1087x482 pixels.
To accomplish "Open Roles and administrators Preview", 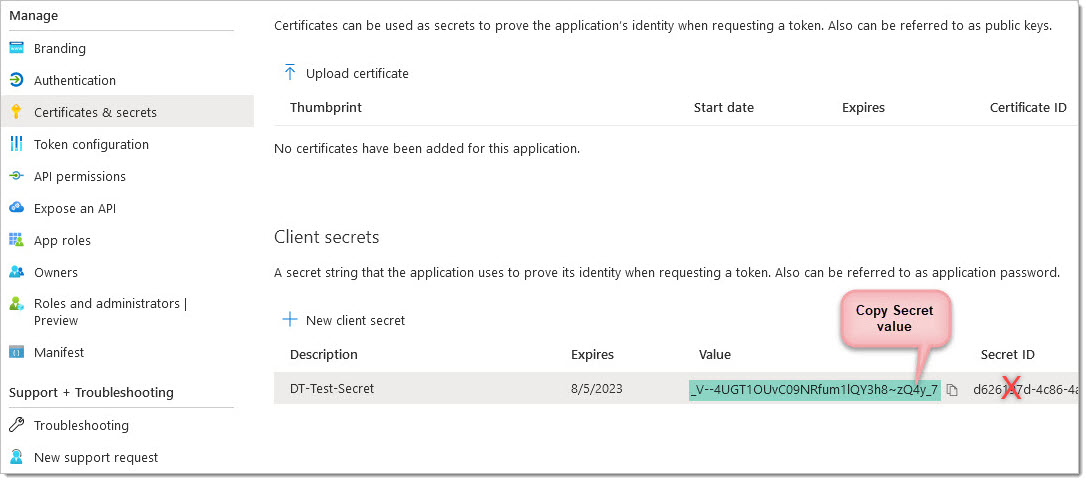I will [x=110, y=312].
